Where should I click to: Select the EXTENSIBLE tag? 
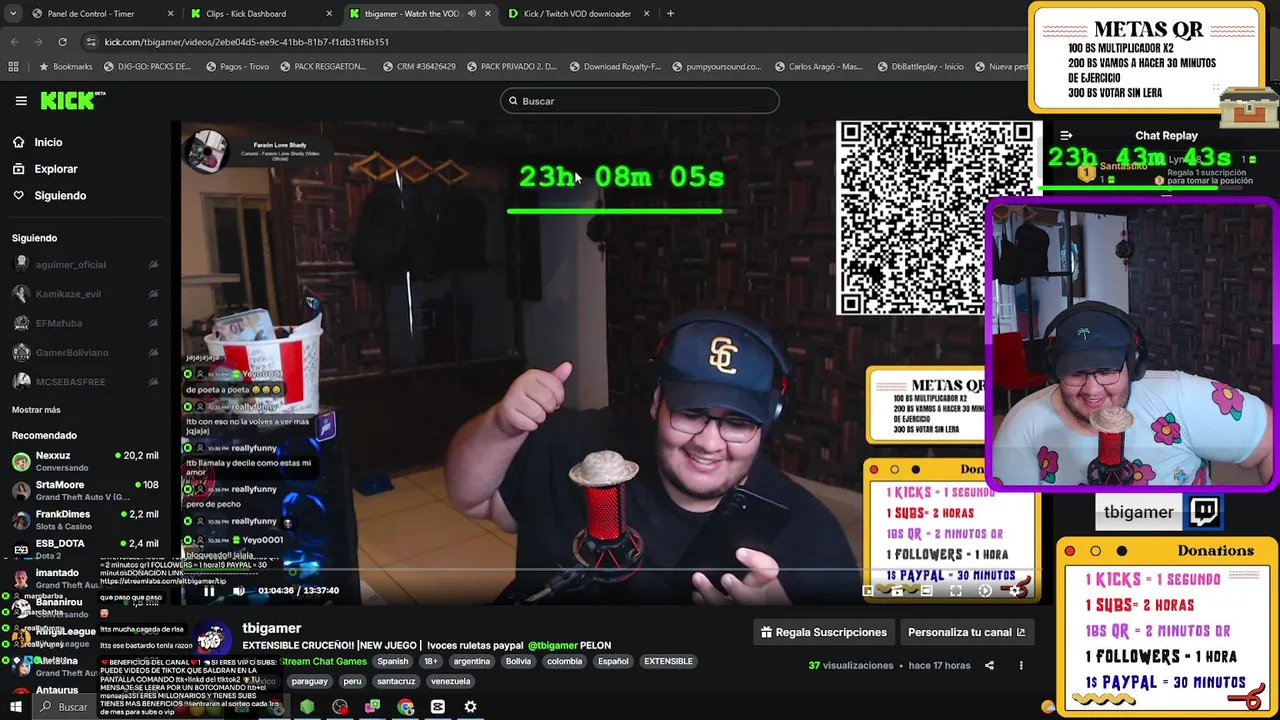(x=668, y=661)
